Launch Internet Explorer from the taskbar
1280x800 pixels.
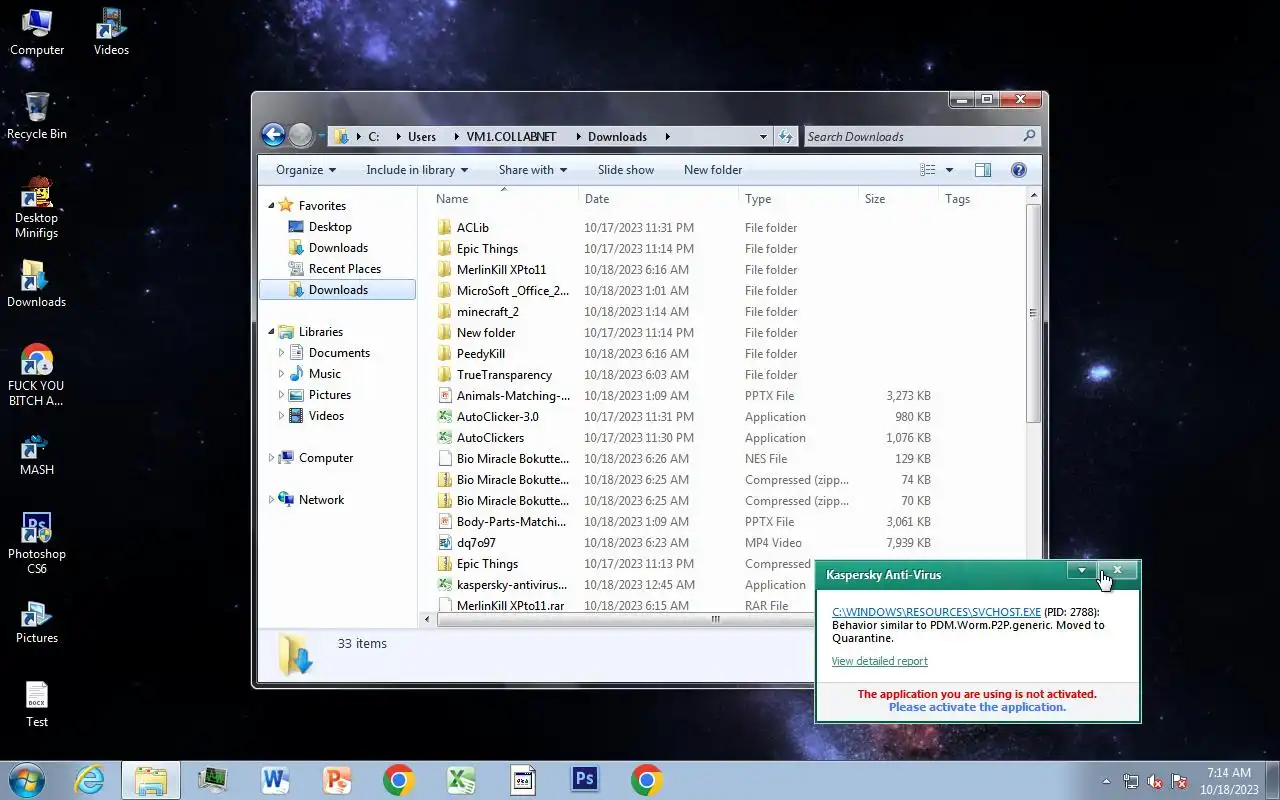pos(90,780)
